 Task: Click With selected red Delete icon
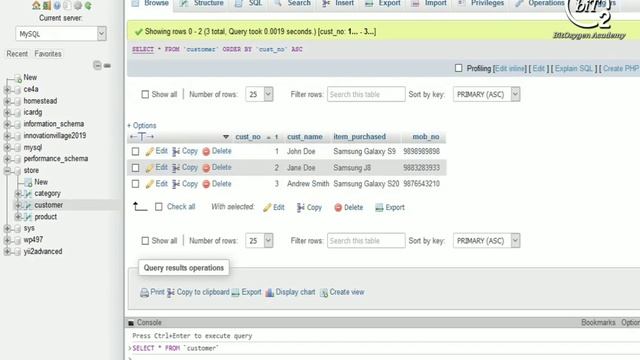[x=338, y=207]
